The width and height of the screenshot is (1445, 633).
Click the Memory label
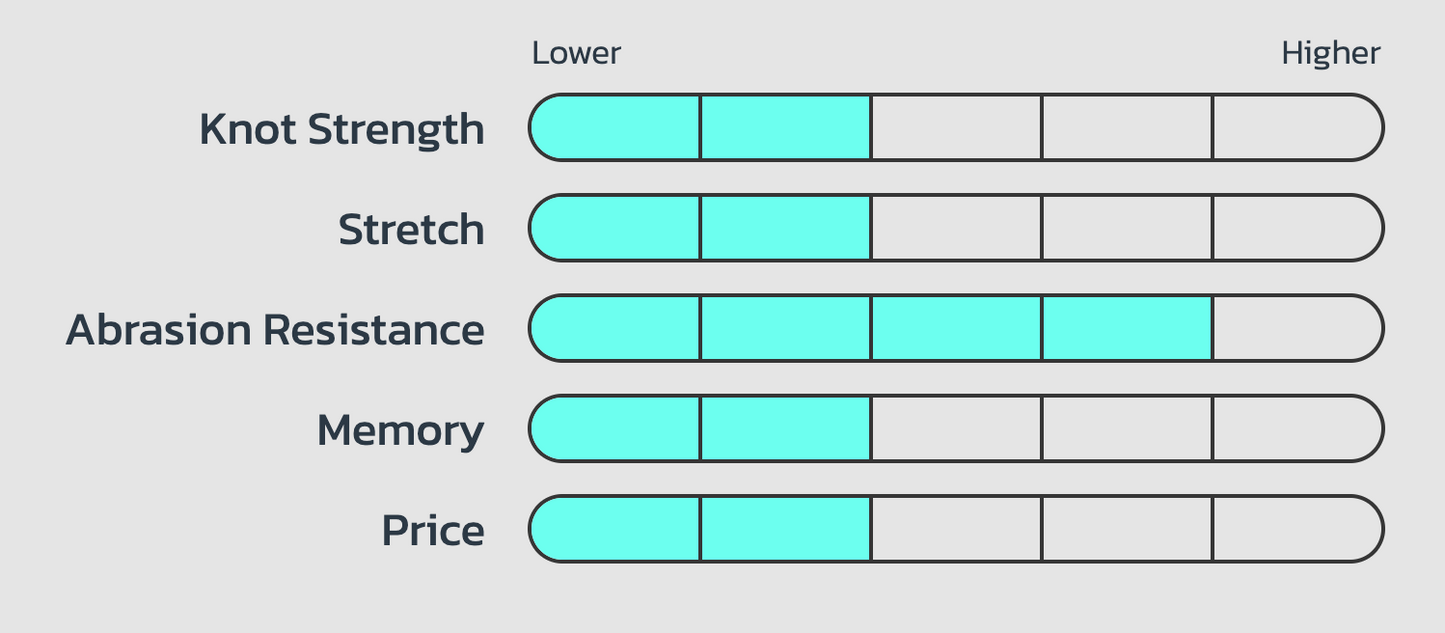tap(401, 431)
